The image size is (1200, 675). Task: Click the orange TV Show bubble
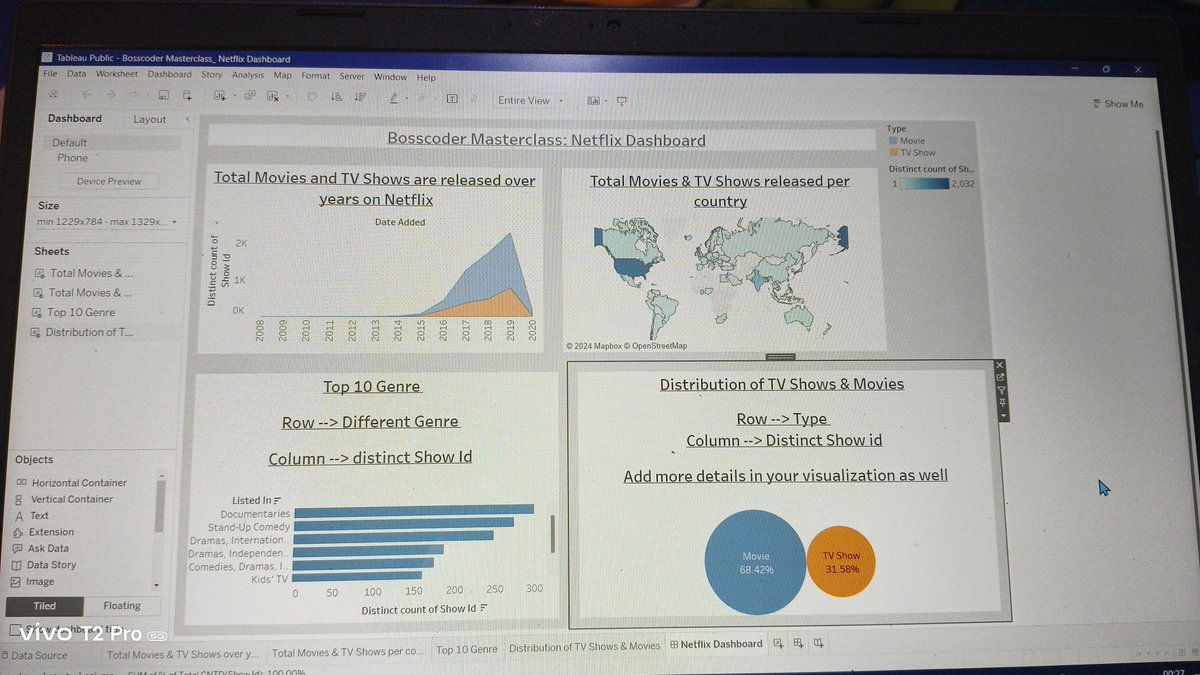(841, 562)
